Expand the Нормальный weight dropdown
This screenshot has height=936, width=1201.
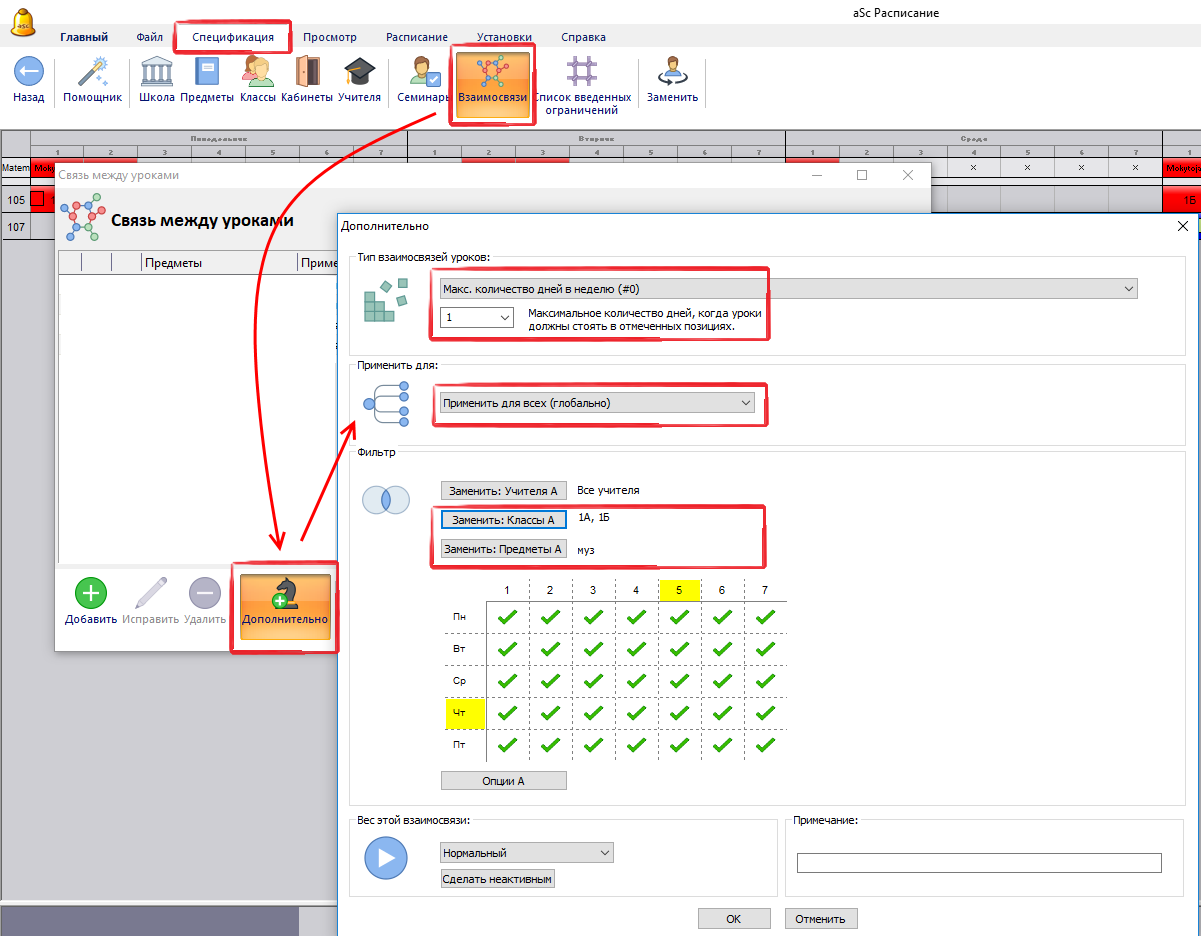(x=526, y=853)
